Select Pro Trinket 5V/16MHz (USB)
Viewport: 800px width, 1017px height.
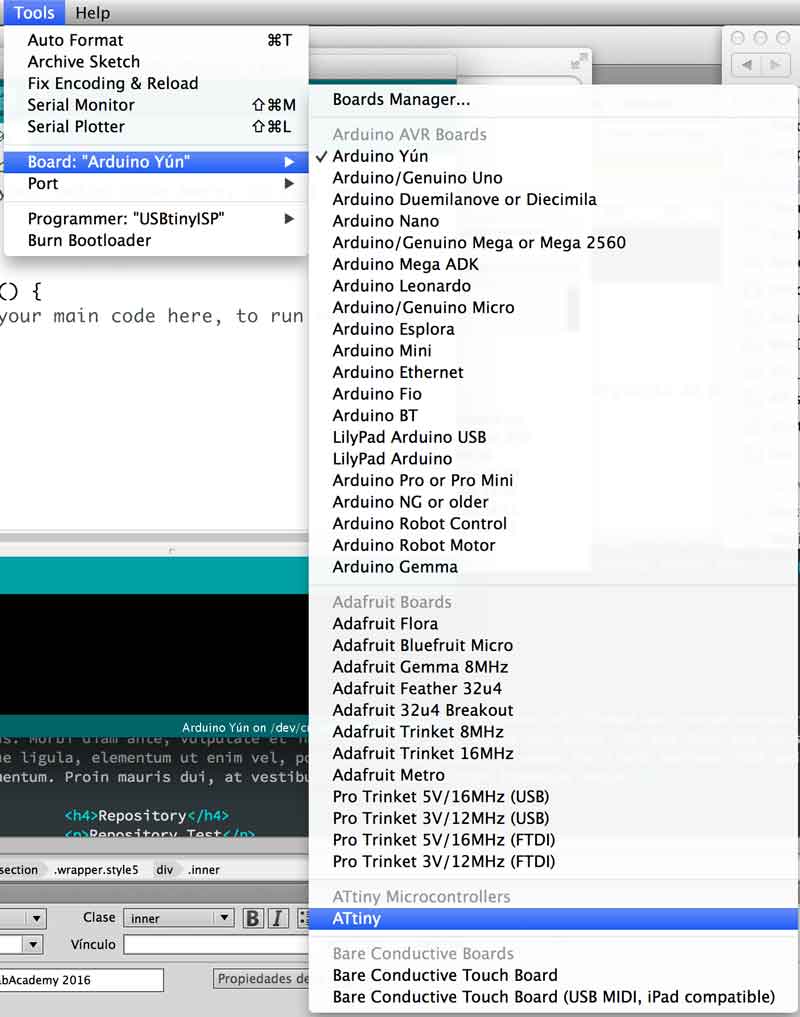(x=553, y=796)
